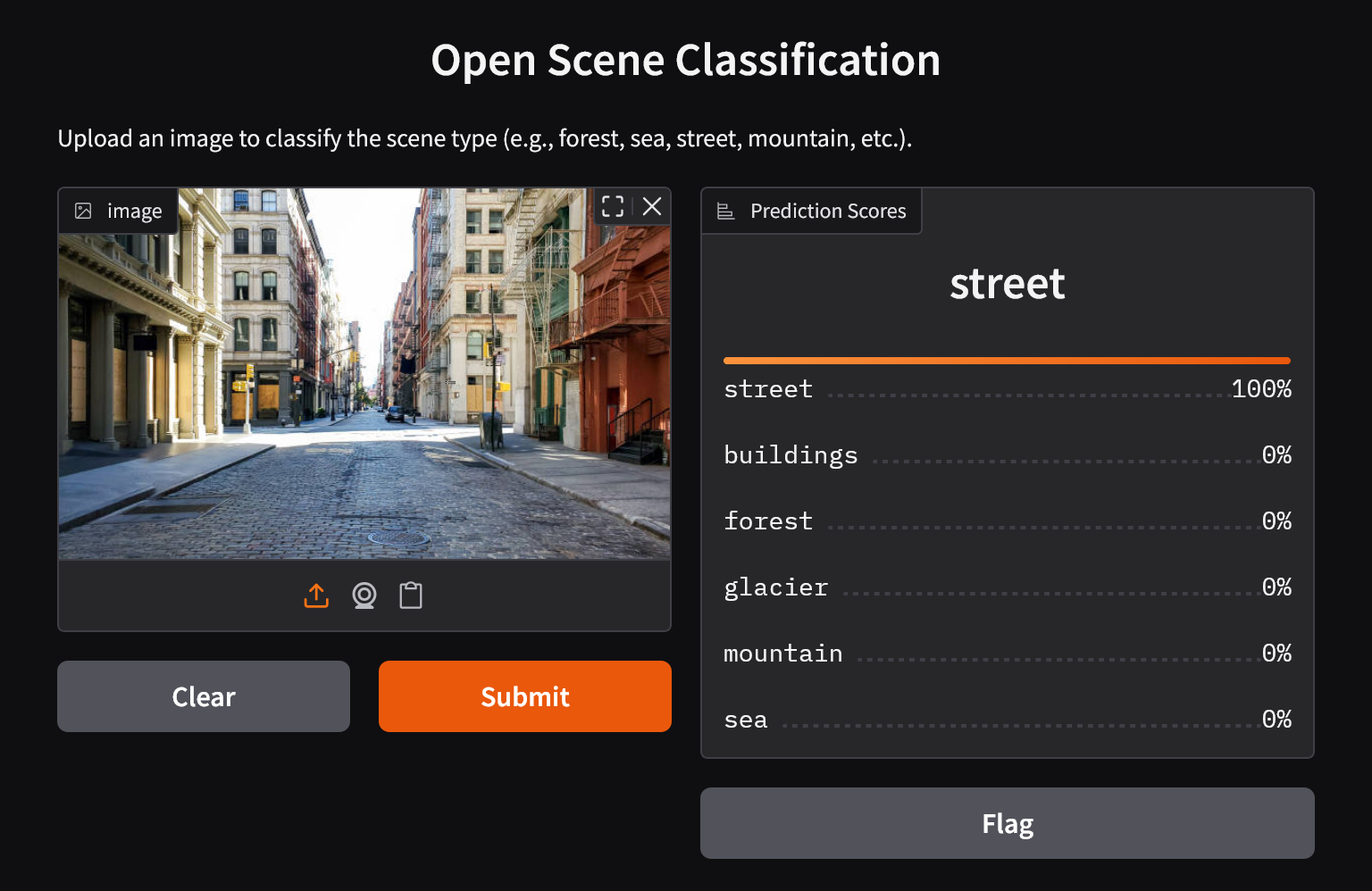Click the Prediction Scores chart icon

coord(726,211)
